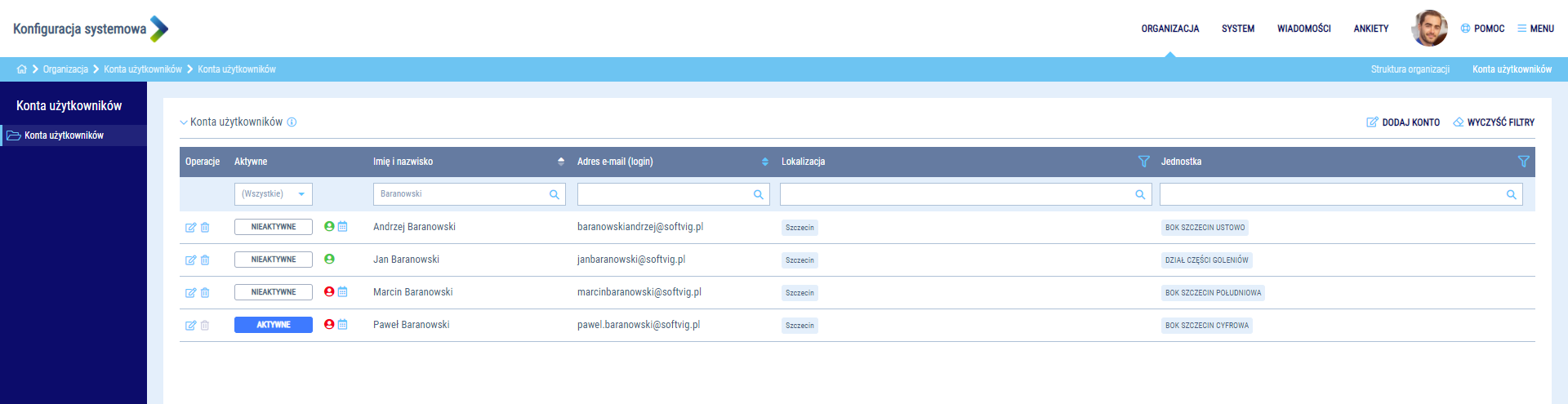Click edit icon for Andrzej Baranowski
The height and width of the screenshot is (404, 1568).
[x=190, y=228]
